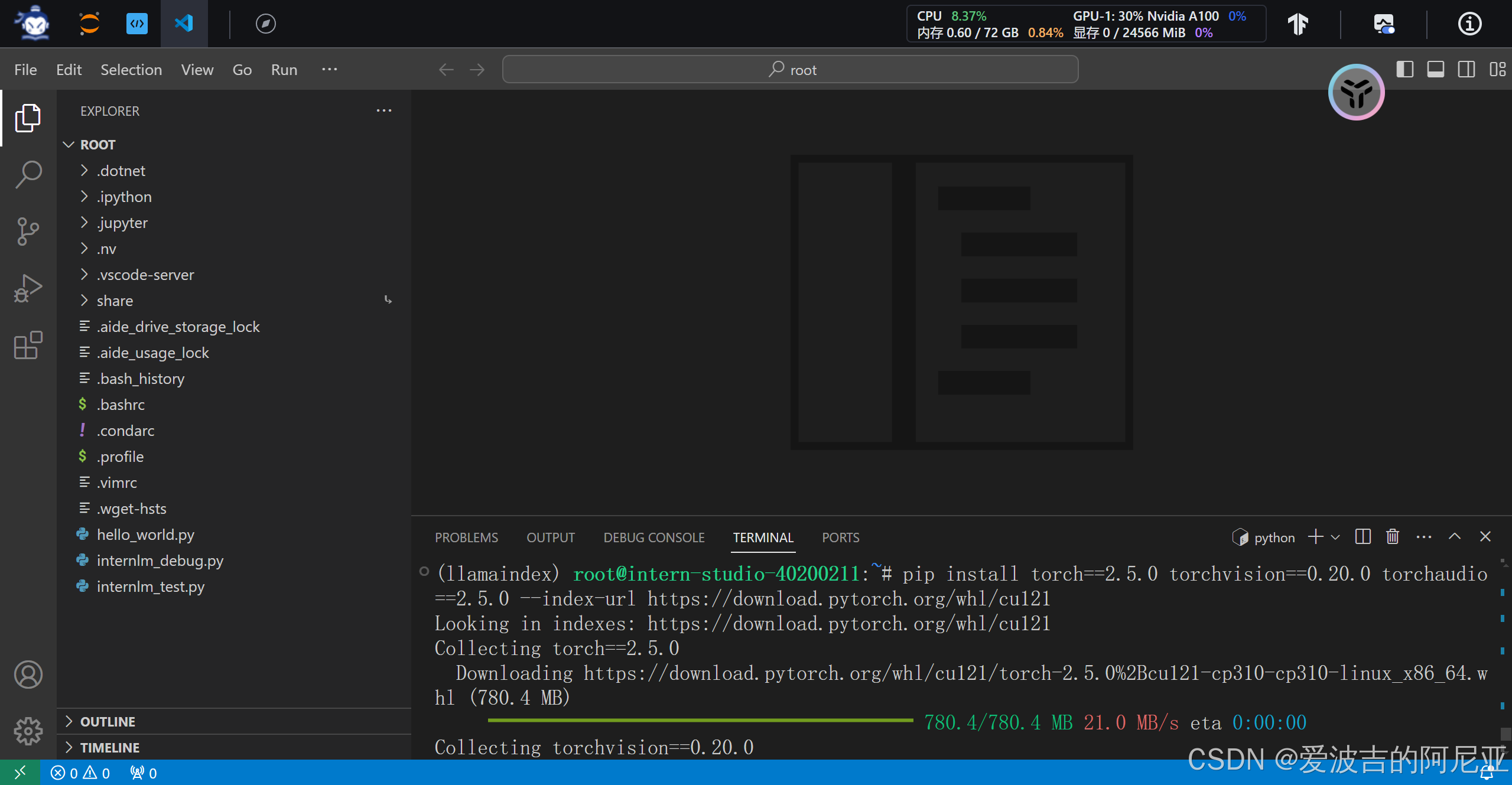Image resolution: width=1512 pixels, height=785 pixels.
Task: Click the JupyterLab launcher icon in top bar
Action: [x=89, y=24]
